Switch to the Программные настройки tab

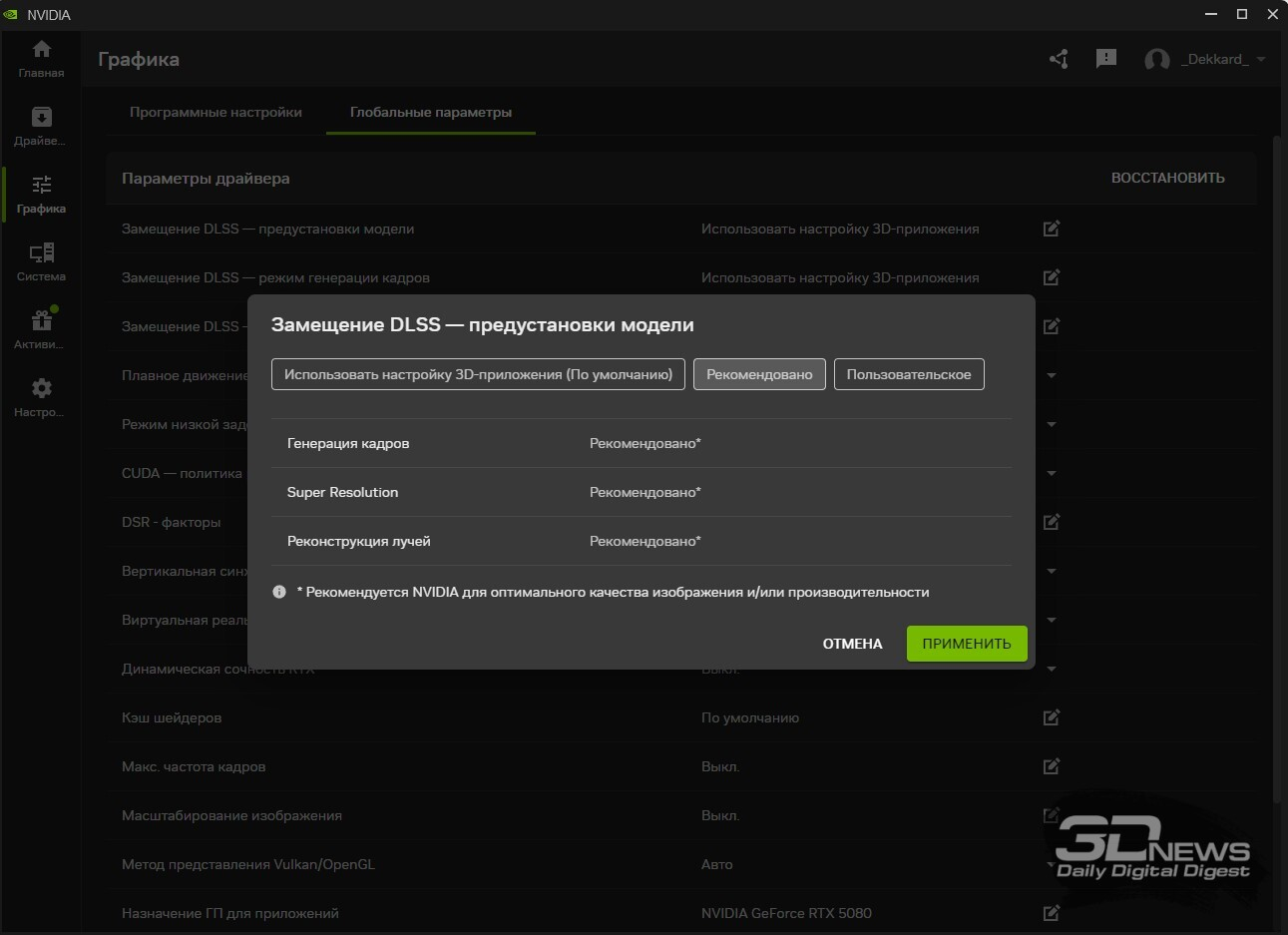(215, 112)
